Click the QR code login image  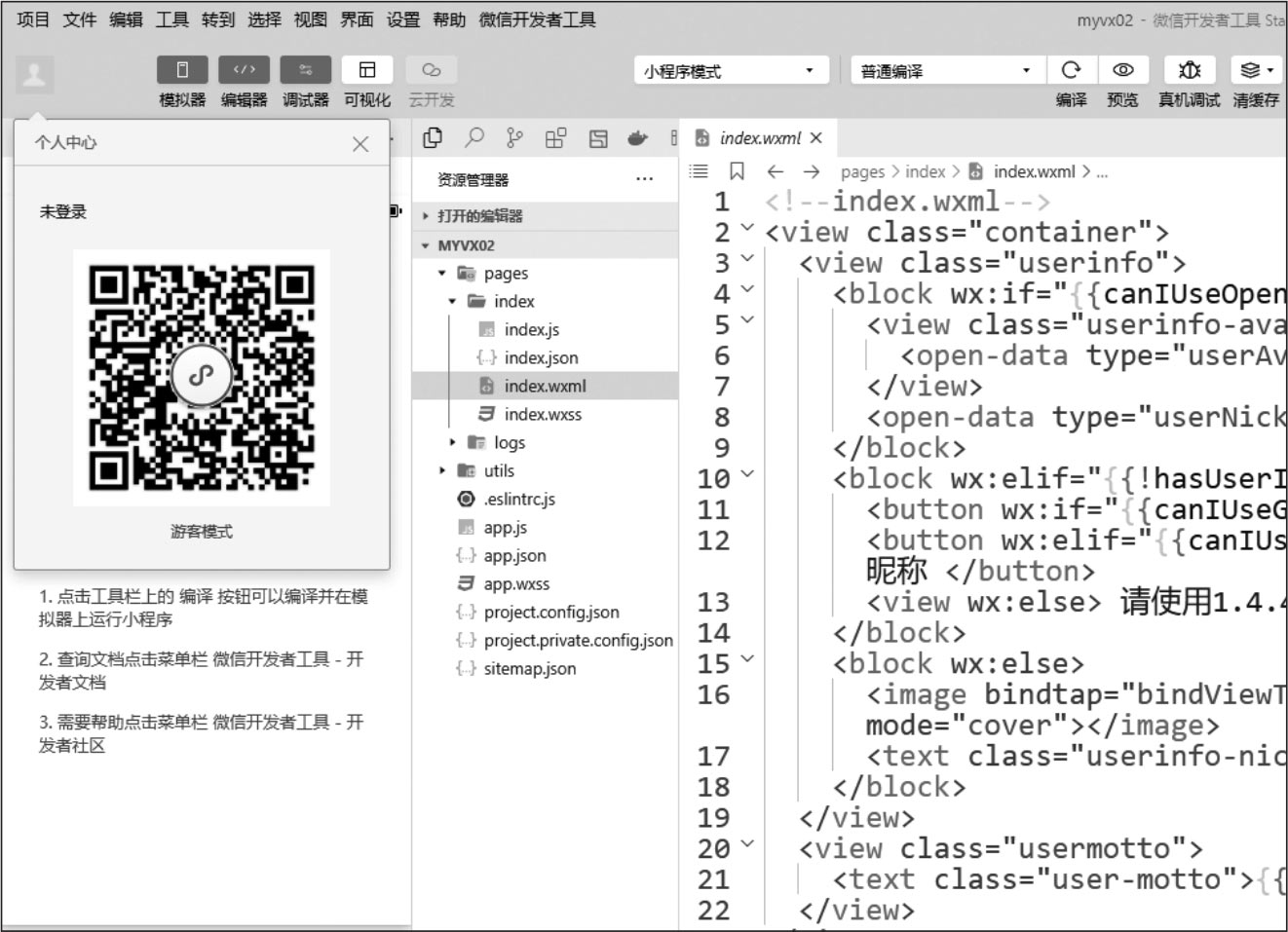[x=202, y=377]
